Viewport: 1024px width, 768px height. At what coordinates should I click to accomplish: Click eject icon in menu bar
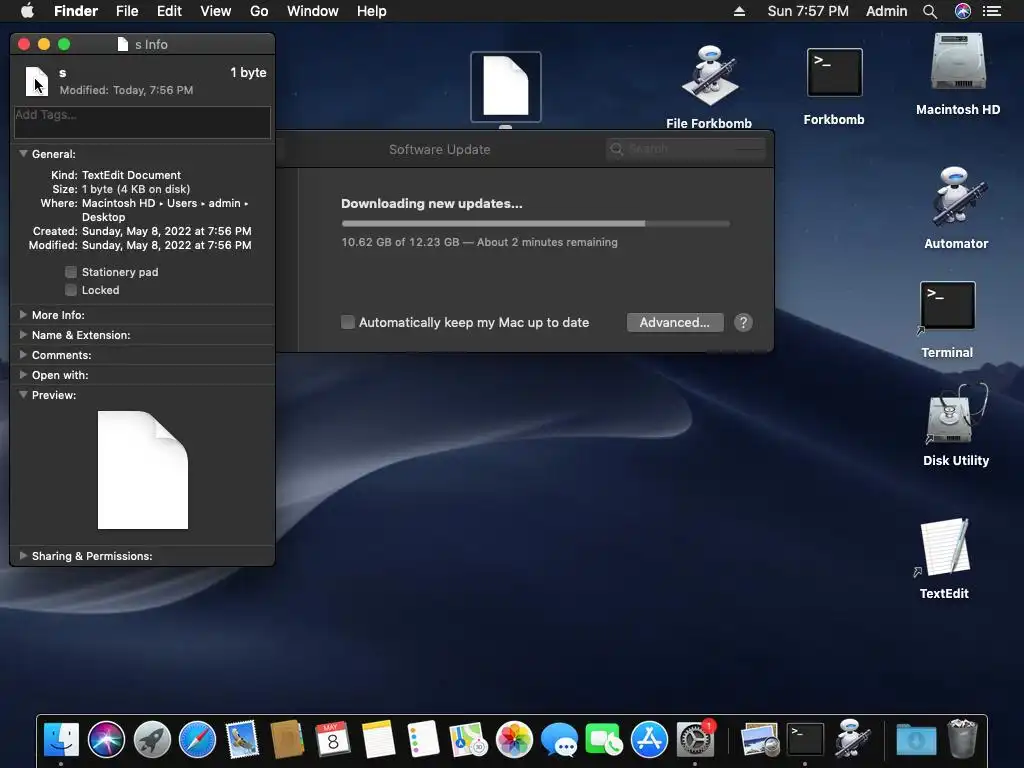739,11
